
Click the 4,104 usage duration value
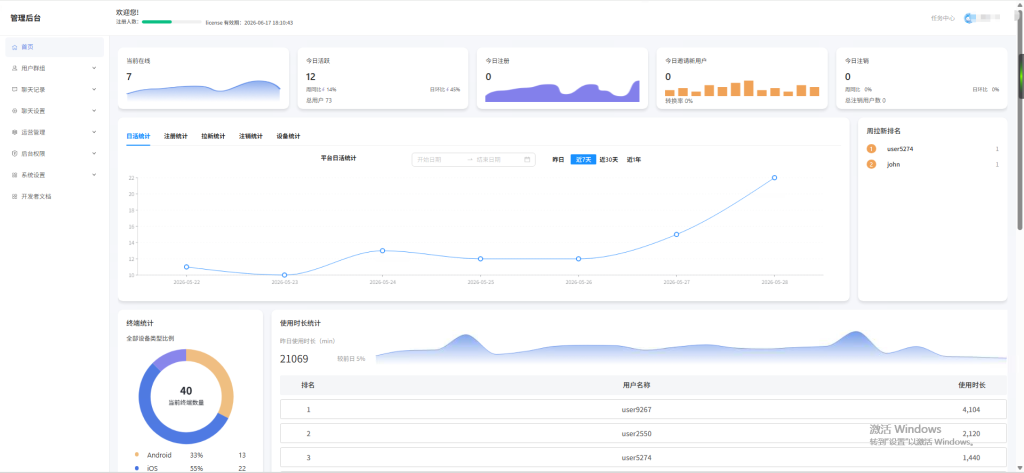972,410
